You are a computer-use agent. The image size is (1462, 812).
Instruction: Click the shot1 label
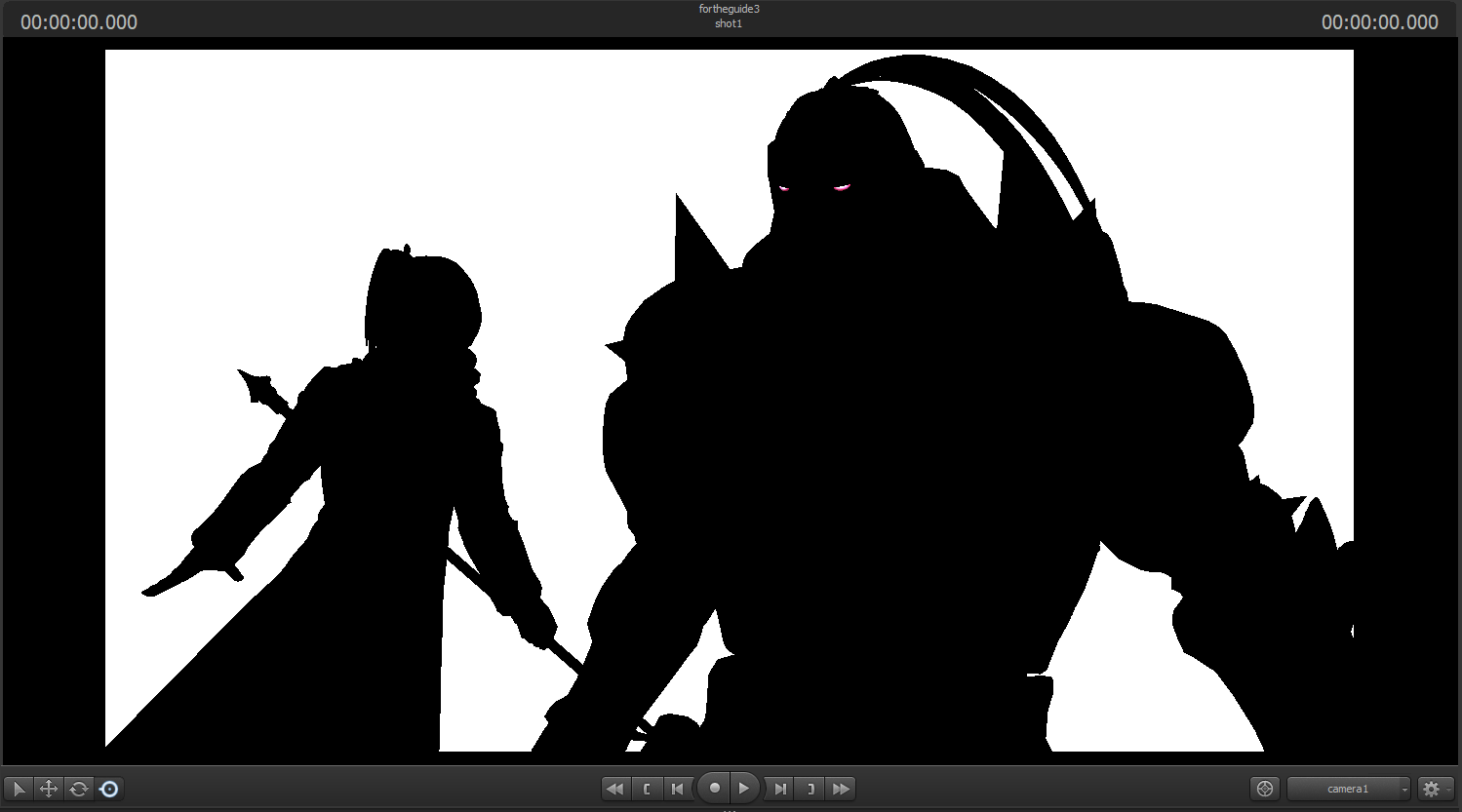[x=729, y=23]
